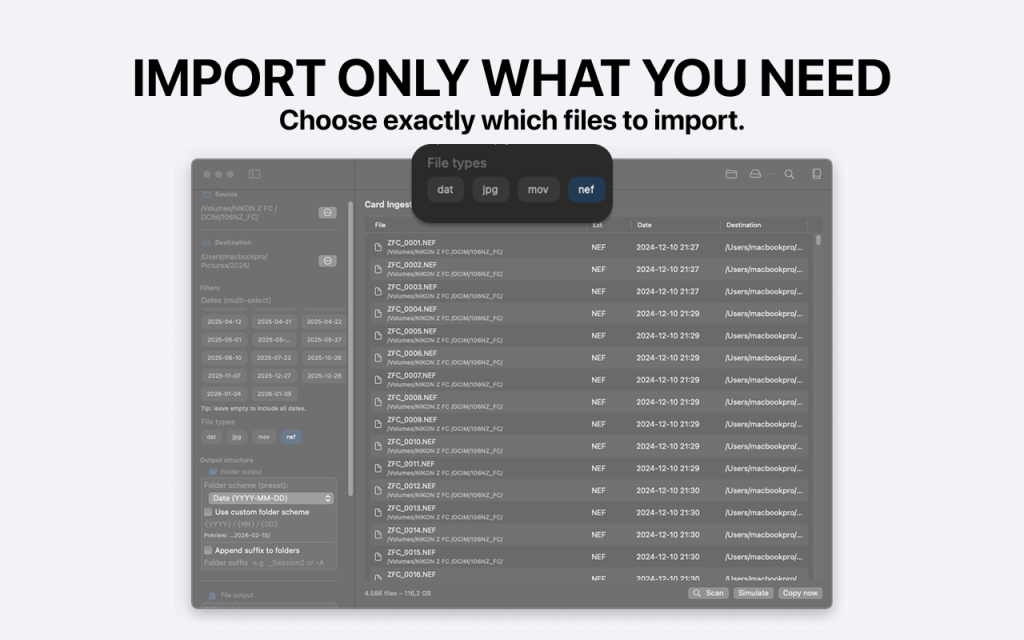Click the file list vertical scrollbar
The width and height of the screenshot is (1024, 640).
[818, 240]
